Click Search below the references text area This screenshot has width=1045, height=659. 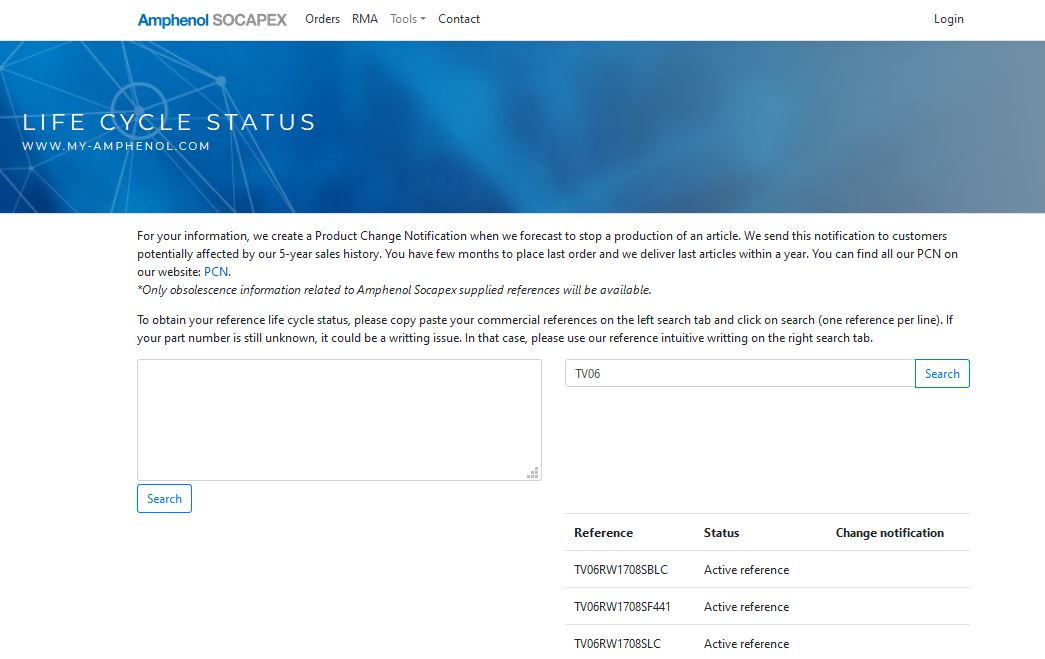pyautogui.click(x=164, y=498)
